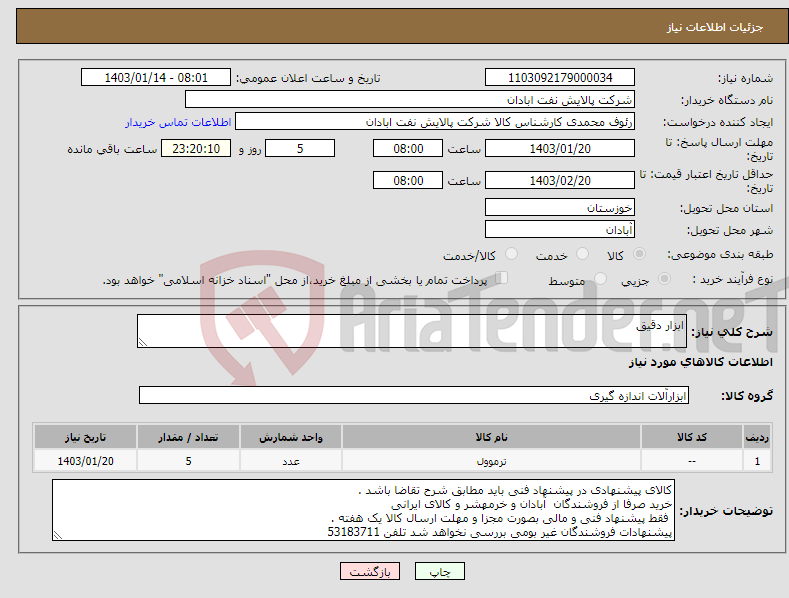Click the واحد شمارش column header
This screenshot has width=789, height=598.
coord(291,437)
